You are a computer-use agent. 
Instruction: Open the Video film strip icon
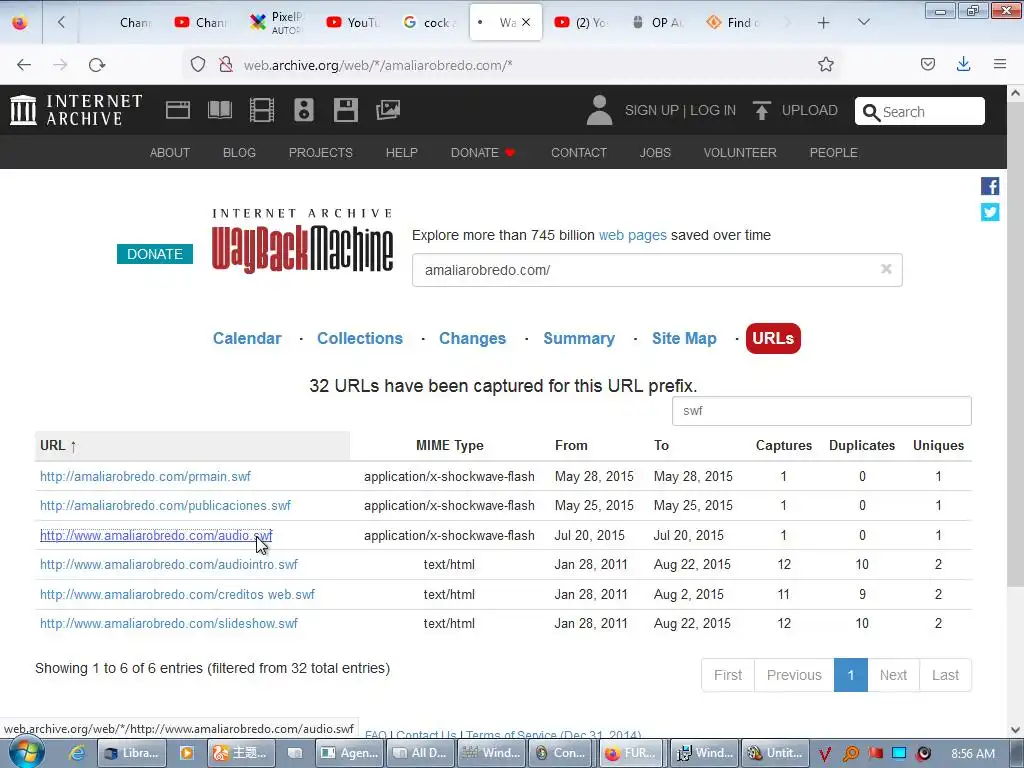261,110
